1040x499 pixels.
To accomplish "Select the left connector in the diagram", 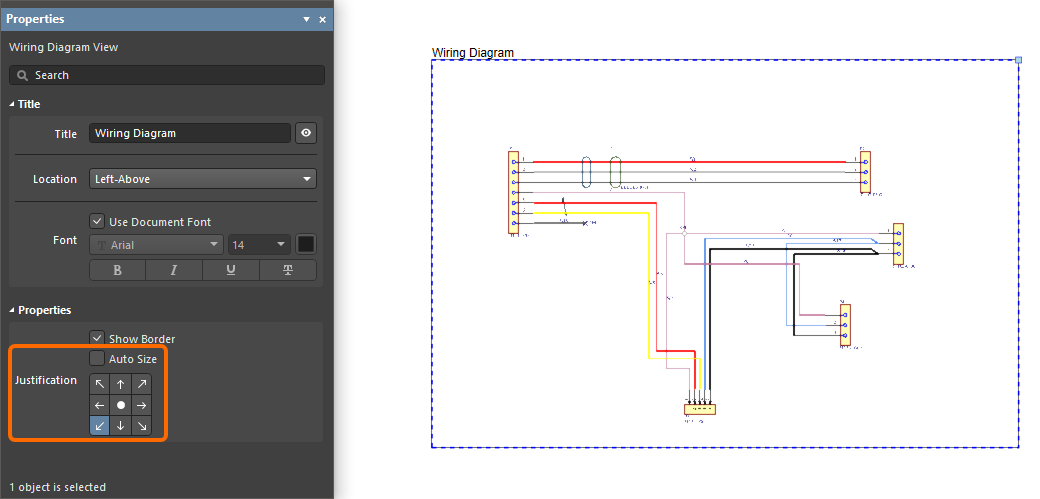I will pyautogui.click(x=513, y=192).
